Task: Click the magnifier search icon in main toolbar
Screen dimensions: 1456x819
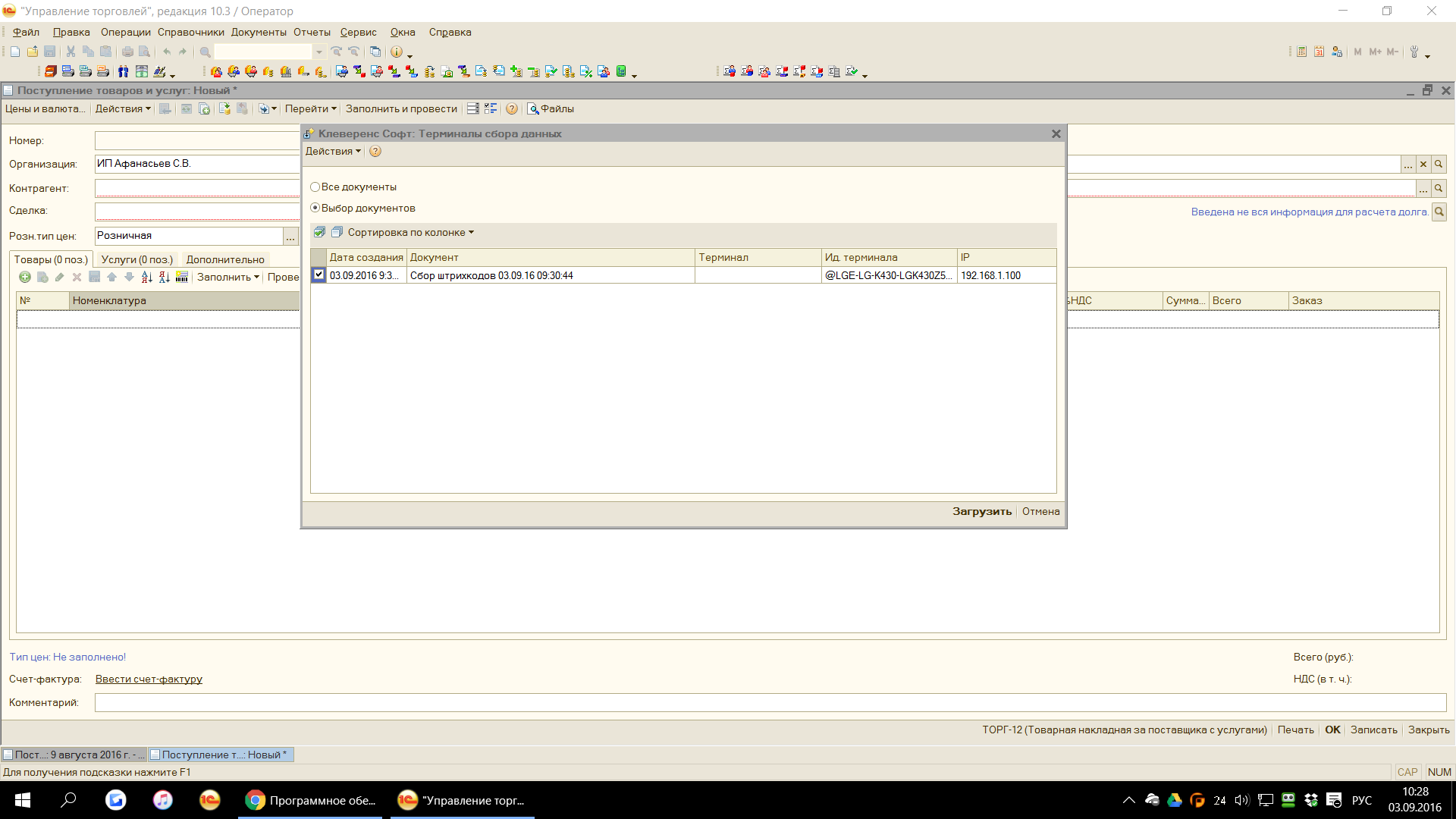Action: click(x=205, y=52)
